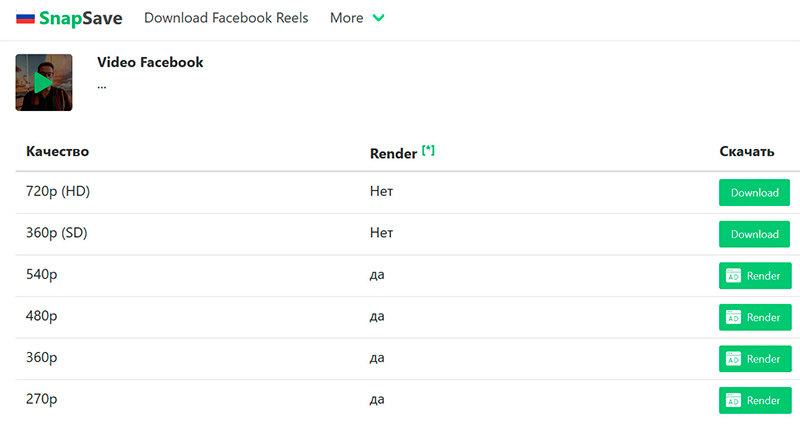Open the More menu in the navigation
Image resolution: width=800 pixels, height=425 pixels.
(347, 18)
